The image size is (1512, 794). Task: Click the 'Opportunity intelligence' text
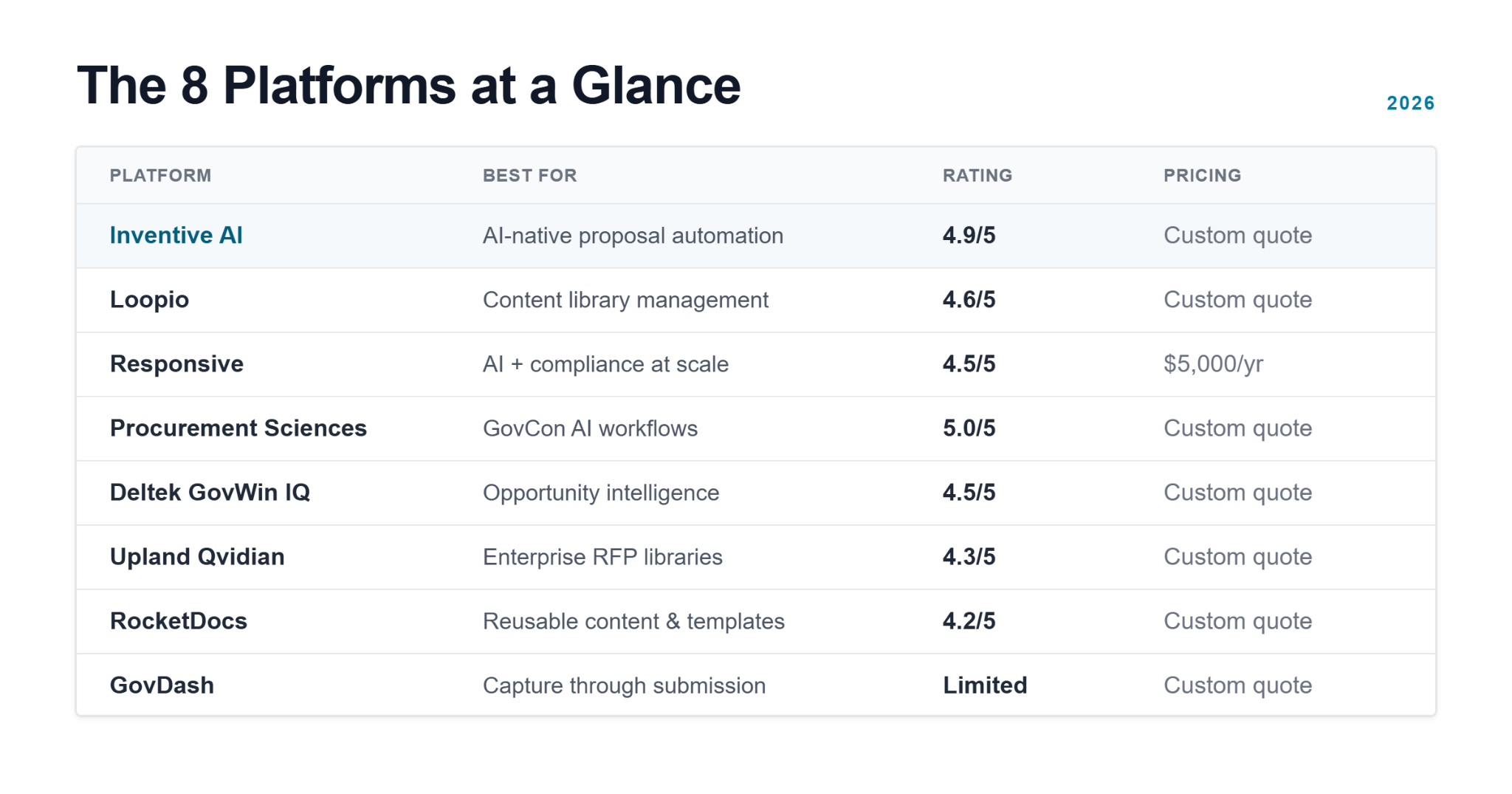click(601, 493)
